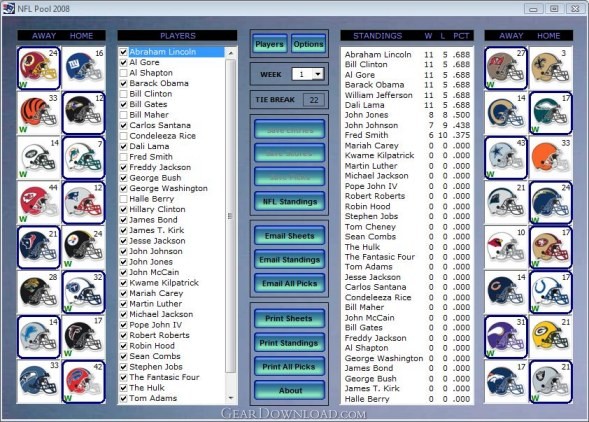Open the Options button

[308, 44]
